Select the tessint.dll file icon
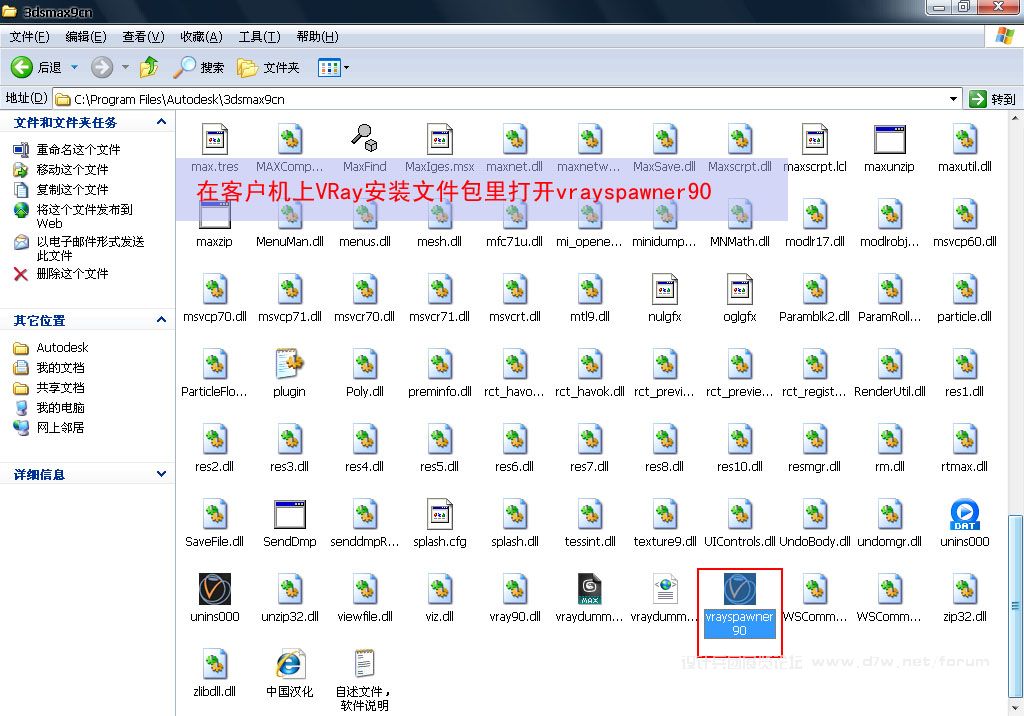This screenshot has width=1024, height=716. [x=589, y=514]
